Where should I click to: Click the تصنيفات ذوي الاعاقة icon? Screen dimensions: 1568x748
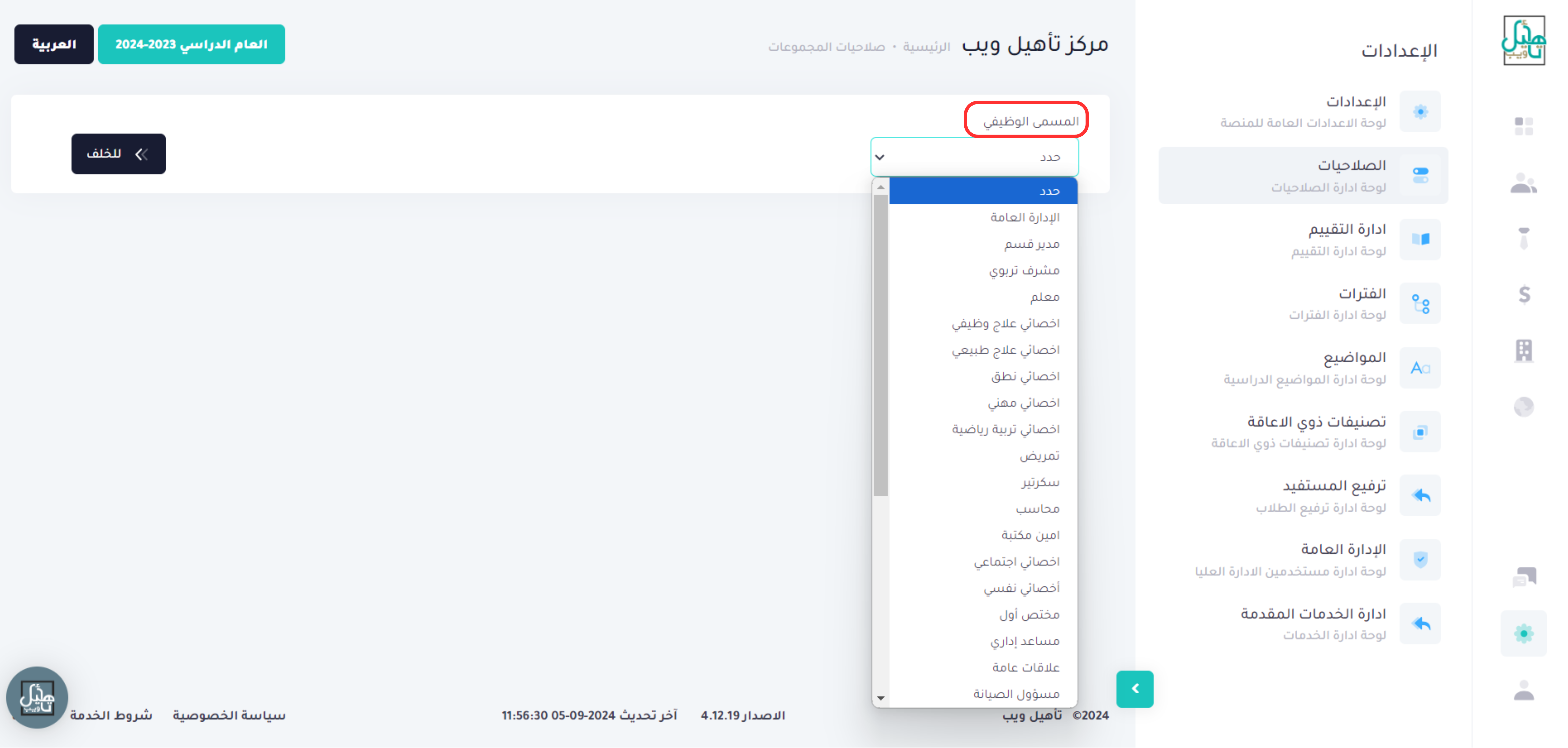pyautogui.click(x=1420, y=431)
